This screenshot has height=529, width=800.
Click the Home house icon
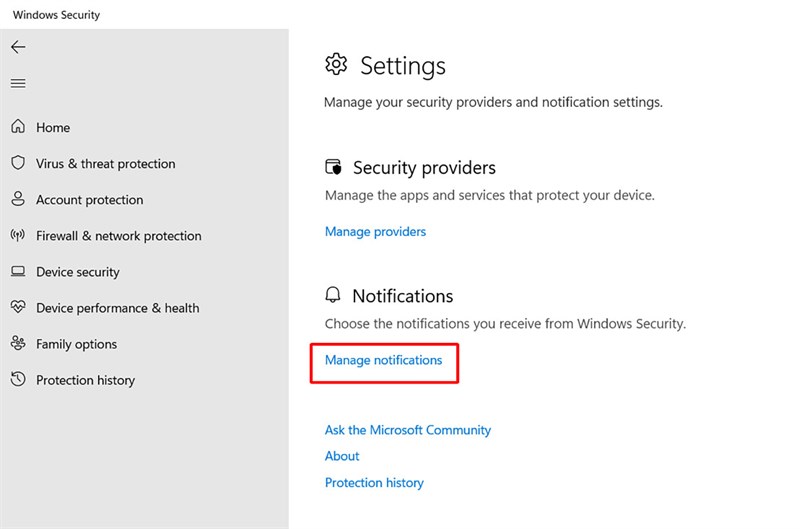pos(18,126)
